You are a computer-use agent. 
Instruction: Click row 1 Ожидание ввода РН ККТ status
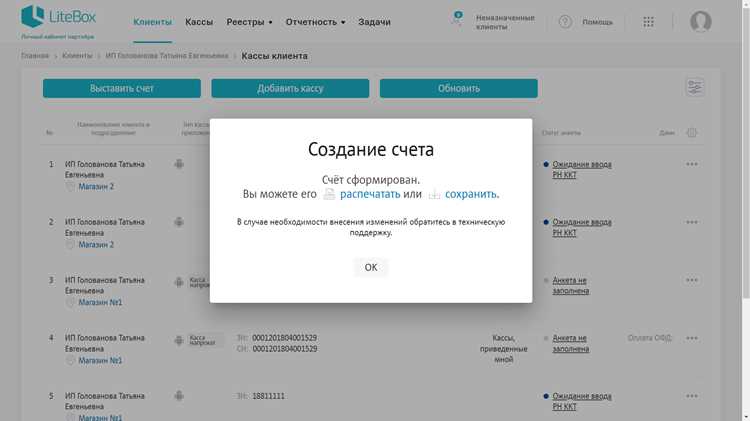tap(582, 169)
